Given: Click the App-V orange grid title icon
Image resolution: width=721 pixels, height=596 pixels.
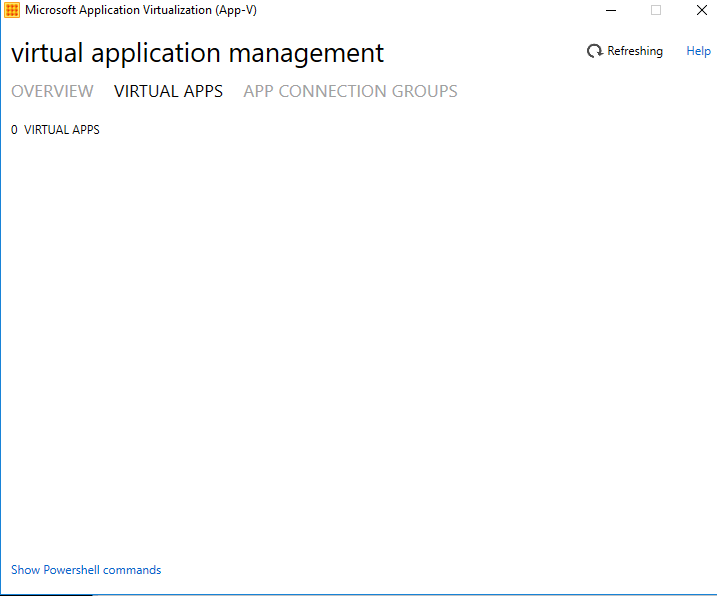Looking at the screenshot, I should coord(12,10).
